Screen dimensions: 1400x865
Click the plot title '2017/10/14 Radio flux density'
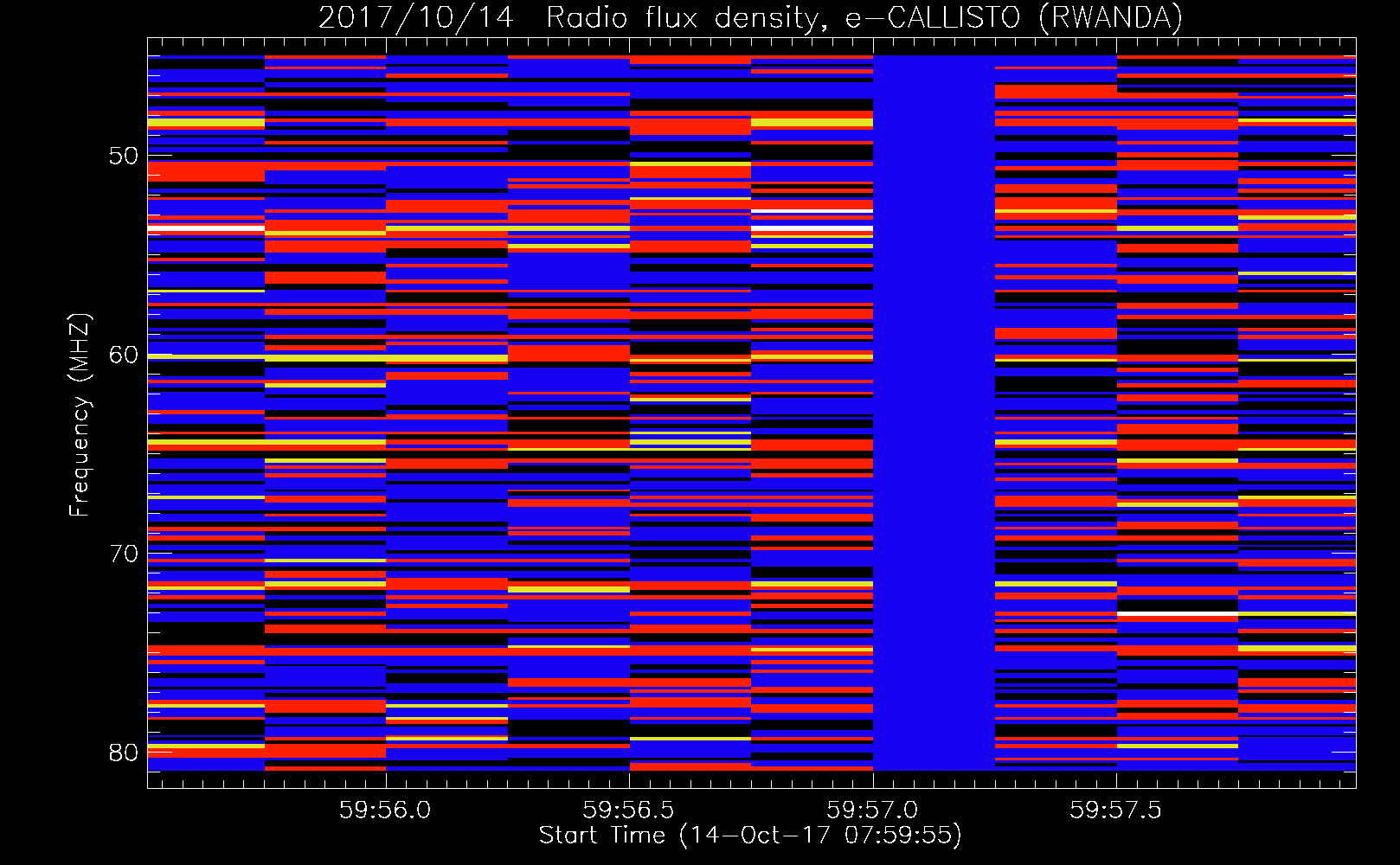[750, 17]
